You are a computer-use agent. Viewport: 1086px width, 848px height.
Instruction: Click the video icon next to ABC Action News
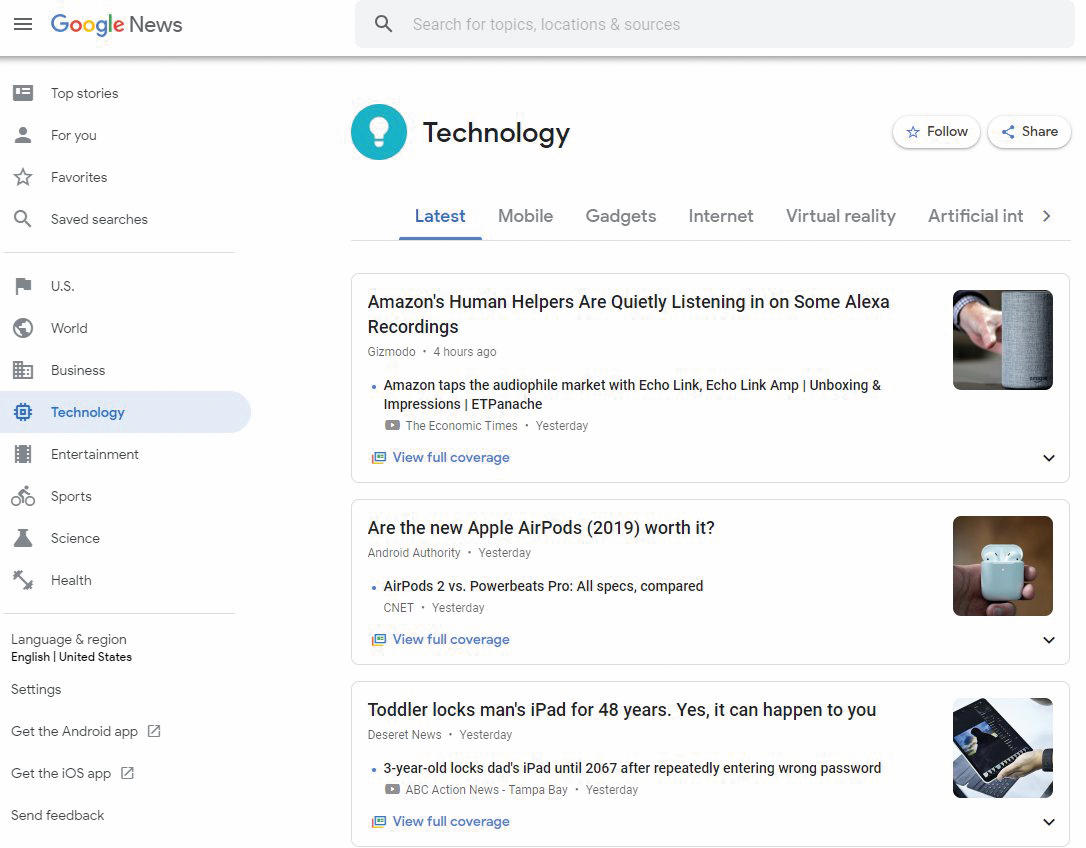click(x=392, y=789)
